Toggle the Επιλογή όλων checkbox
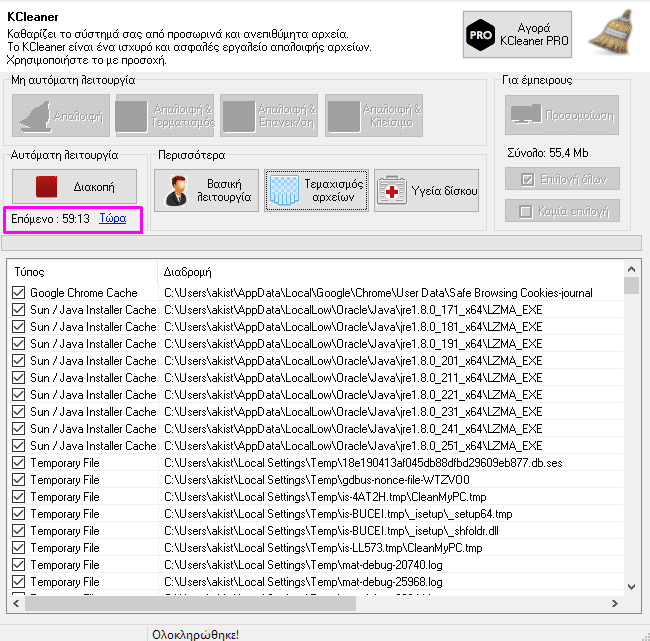The height and width of the screenshot is (641, 650). coord(527,180)
